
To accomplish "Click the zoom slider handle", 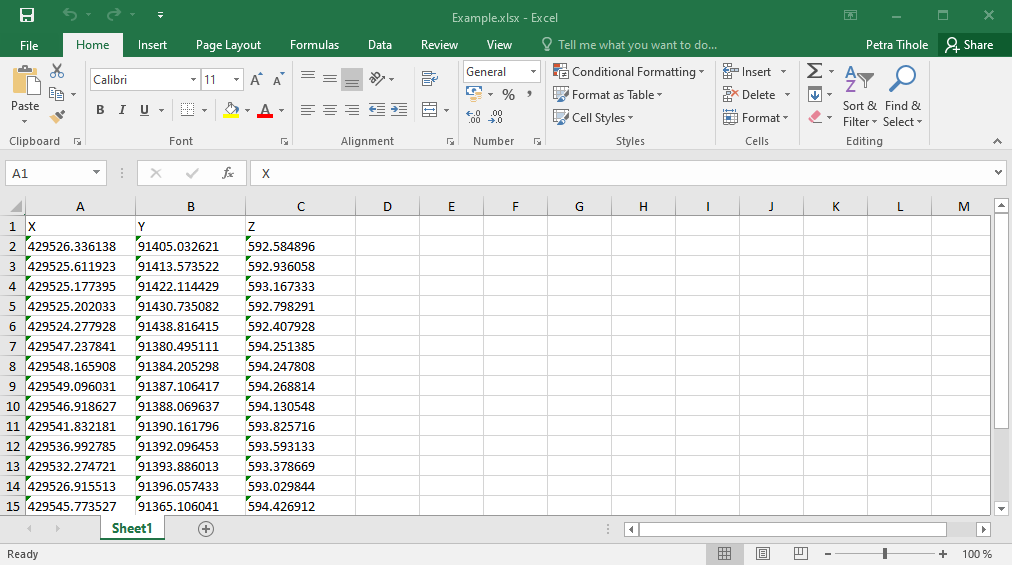I will point(885,554).
